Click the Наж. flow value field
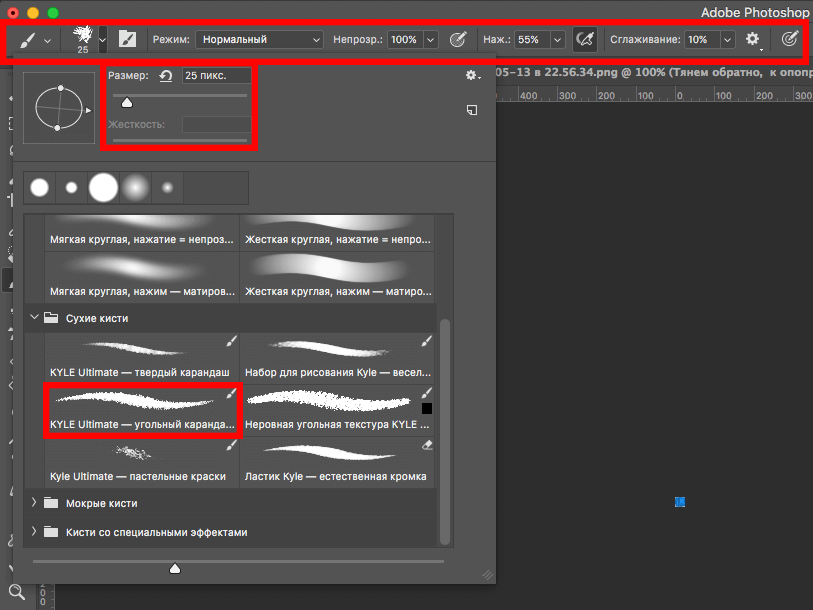 click(x=532, y=39)
